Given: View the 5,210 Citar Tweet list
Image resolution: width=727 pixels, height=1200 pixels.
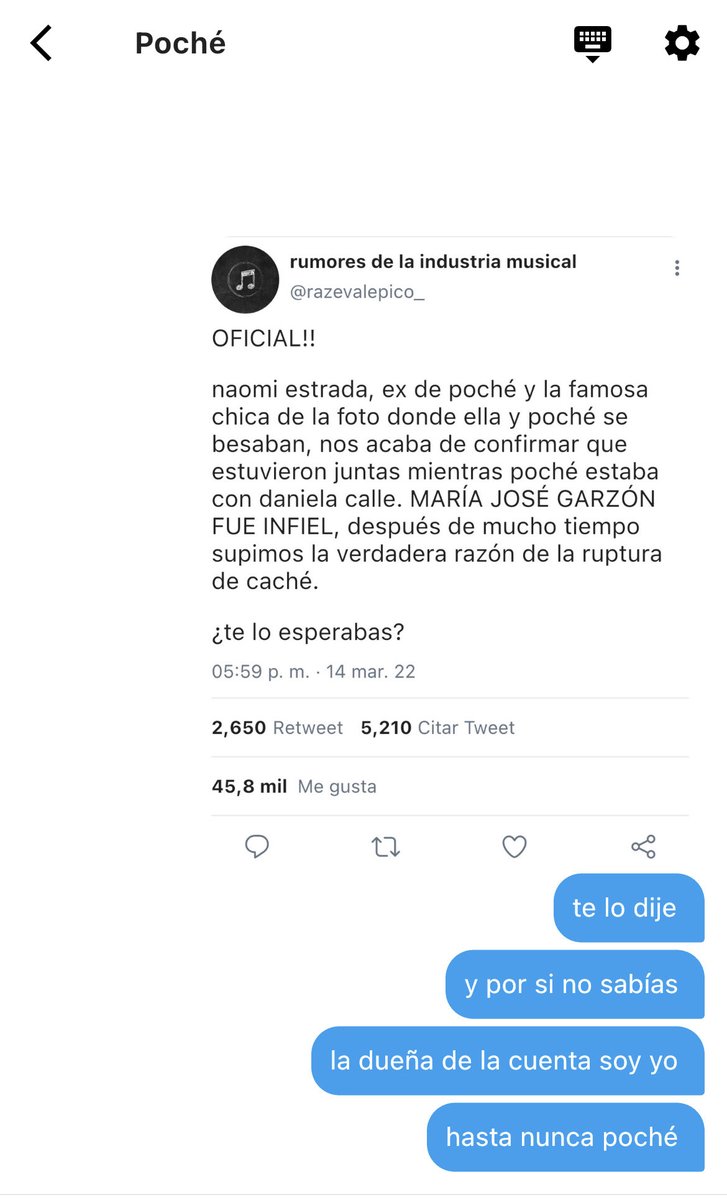Looking at the screenshot, I should [438, 728].
